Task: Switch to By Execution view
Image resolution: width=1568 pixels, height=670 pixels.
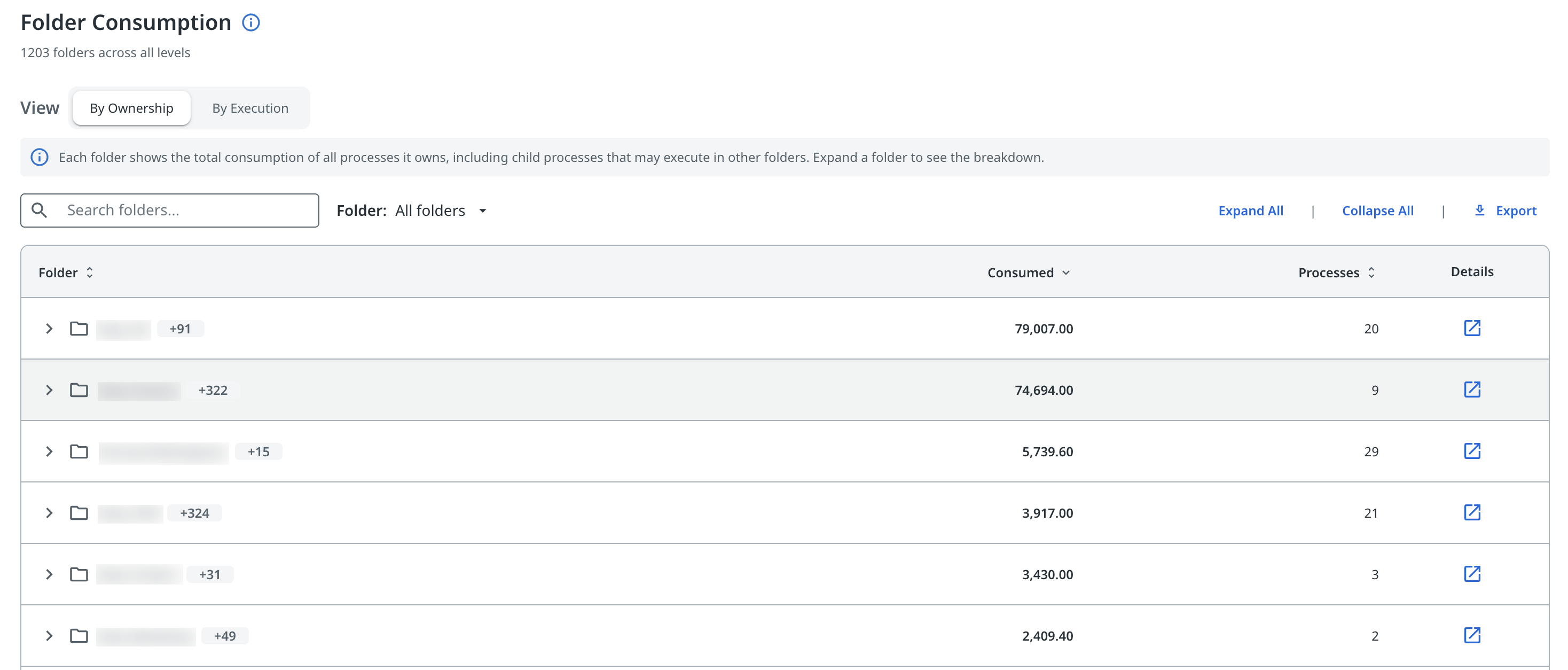Action: point(250,108)
